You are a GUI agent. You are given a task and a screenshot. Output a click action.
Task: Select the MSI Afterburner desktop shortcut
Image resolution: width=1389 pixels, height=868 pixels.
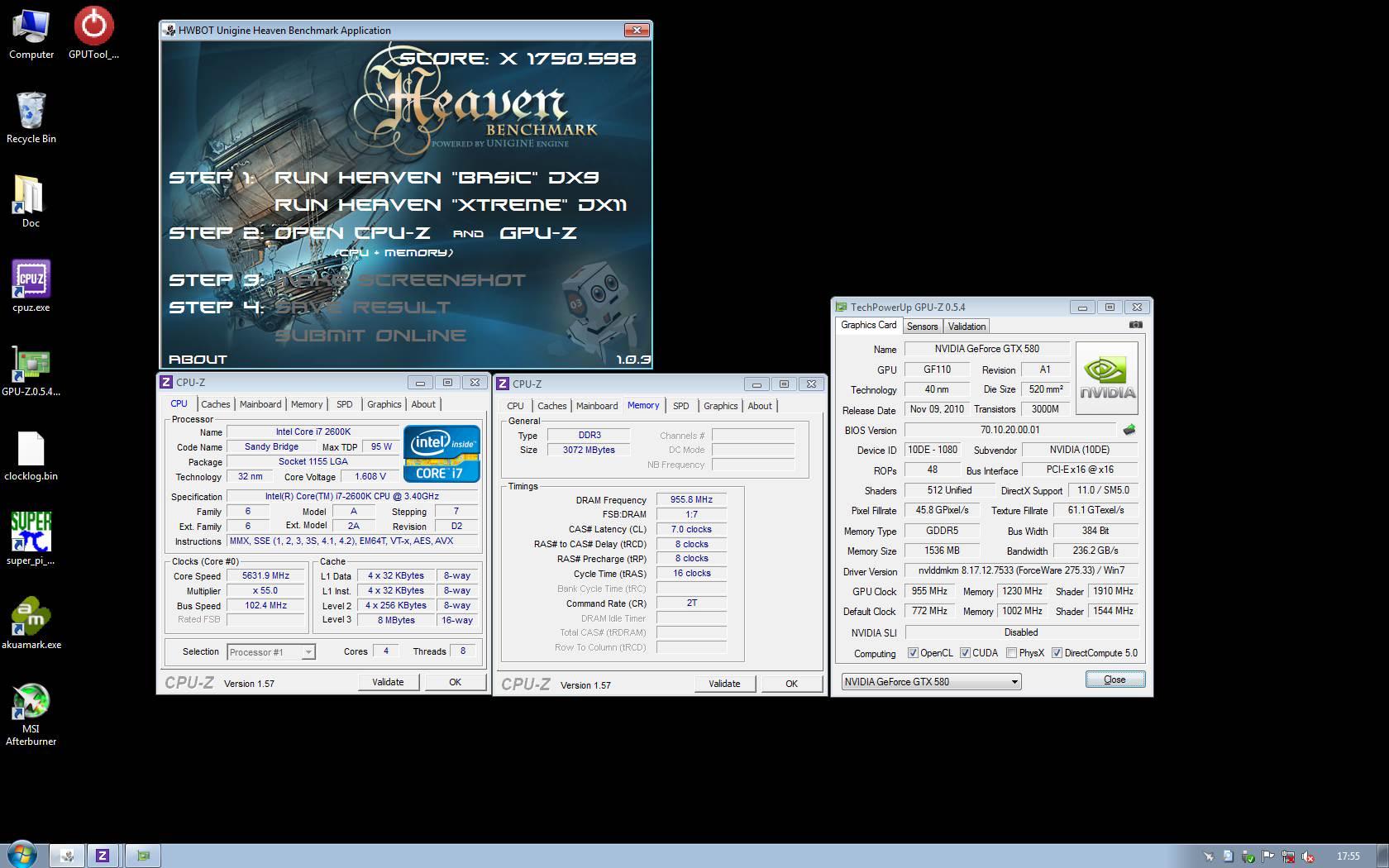pyautogui.click(x=31, y=715)
